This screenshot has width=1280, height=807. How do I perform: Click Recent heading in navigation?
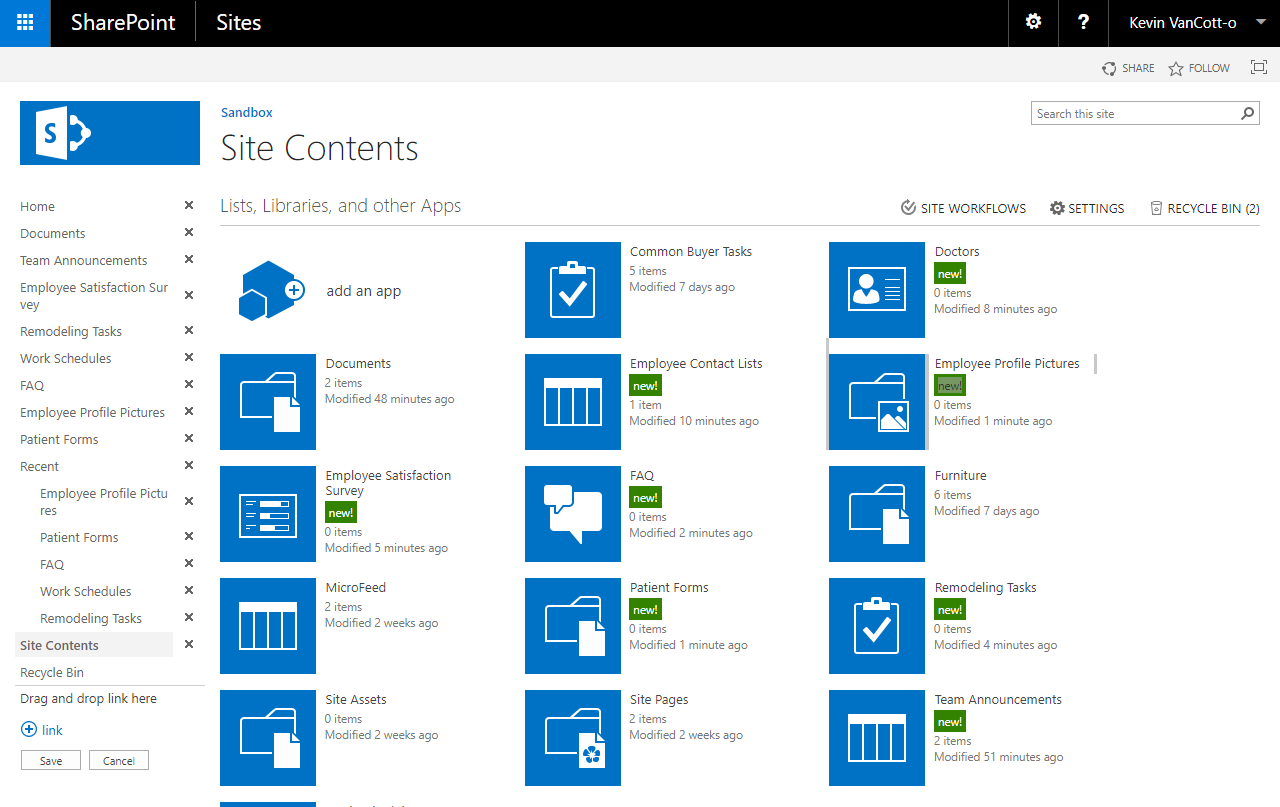coord(40,466)
